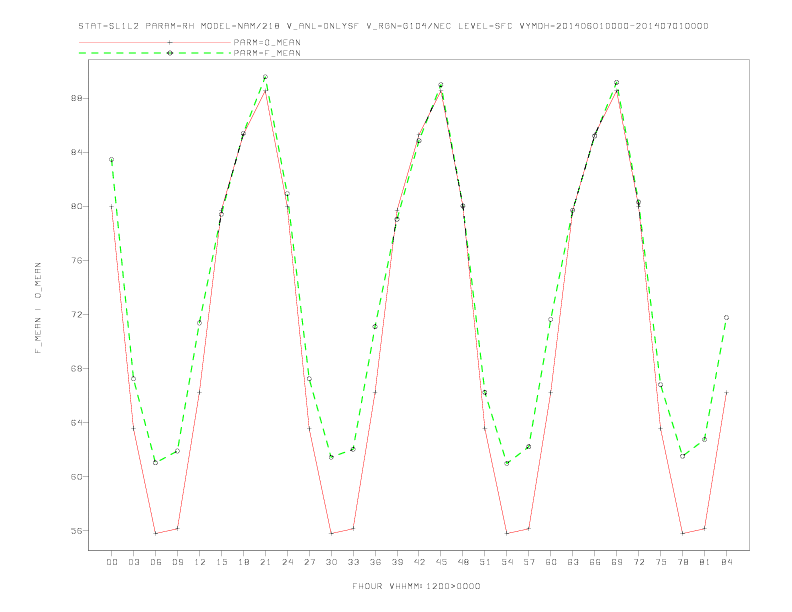Click x-axis tick label 39
Screen dimensions: 792x612
(x=397, y=562)
